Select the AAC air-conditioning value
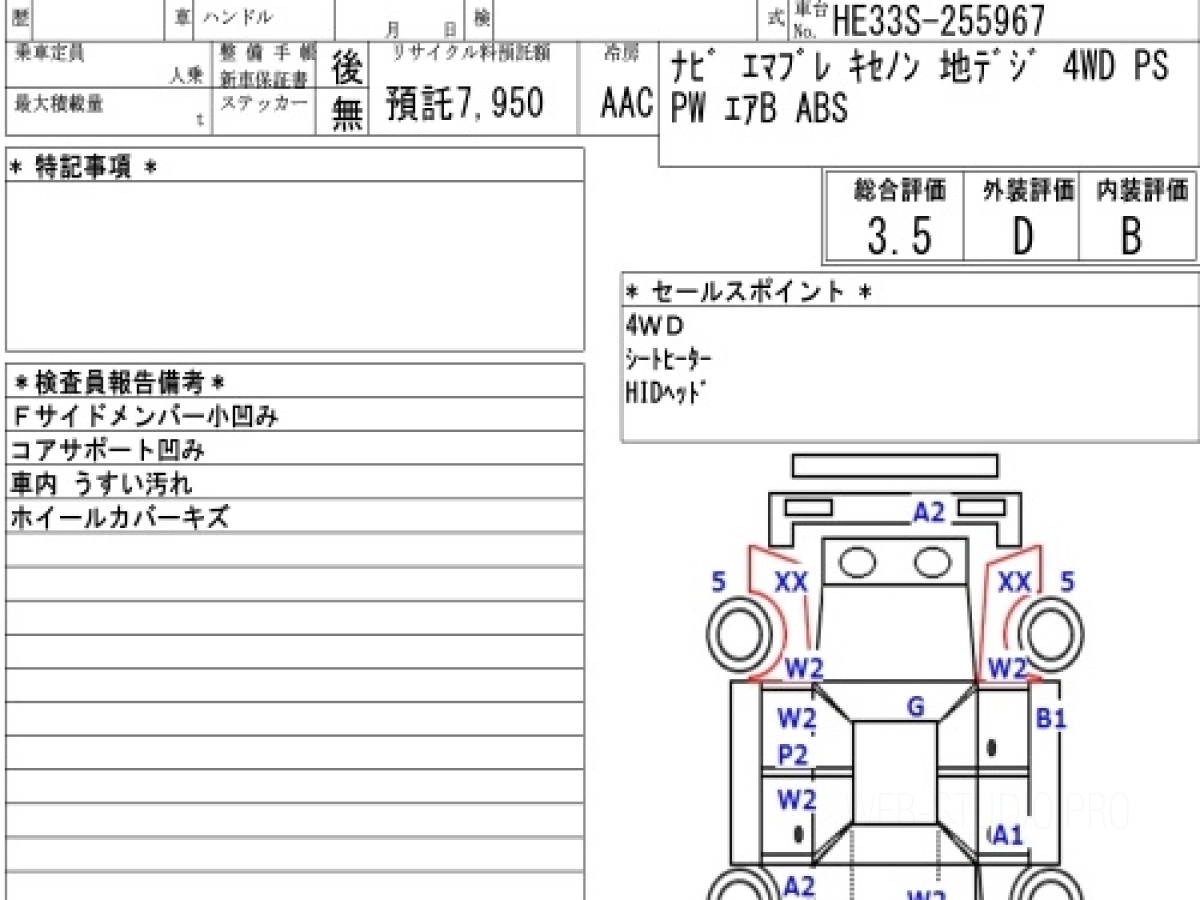This screenshot has height=900, width=1200. coord(627,104)
